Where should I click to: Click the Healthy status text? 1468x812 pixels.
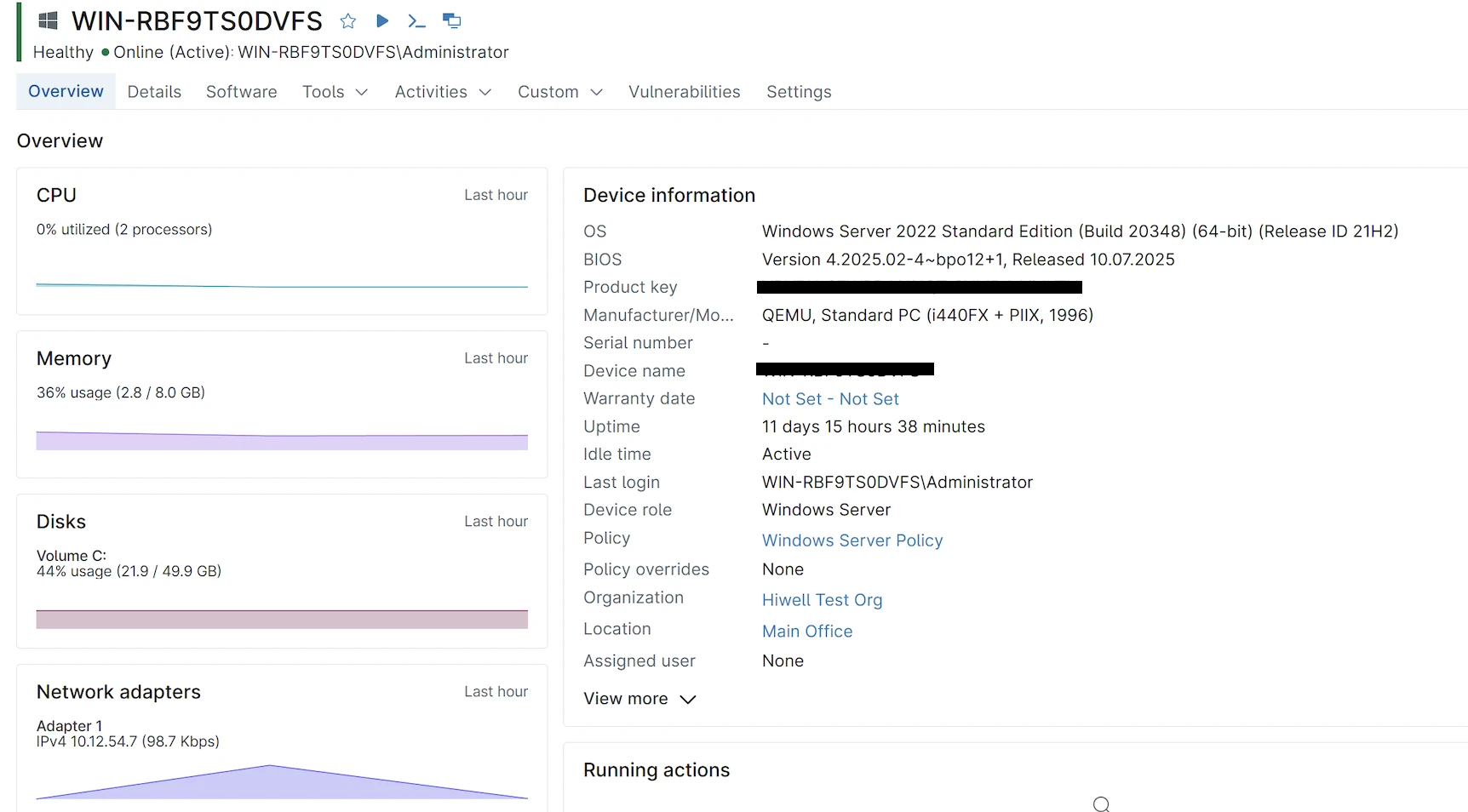63,52
